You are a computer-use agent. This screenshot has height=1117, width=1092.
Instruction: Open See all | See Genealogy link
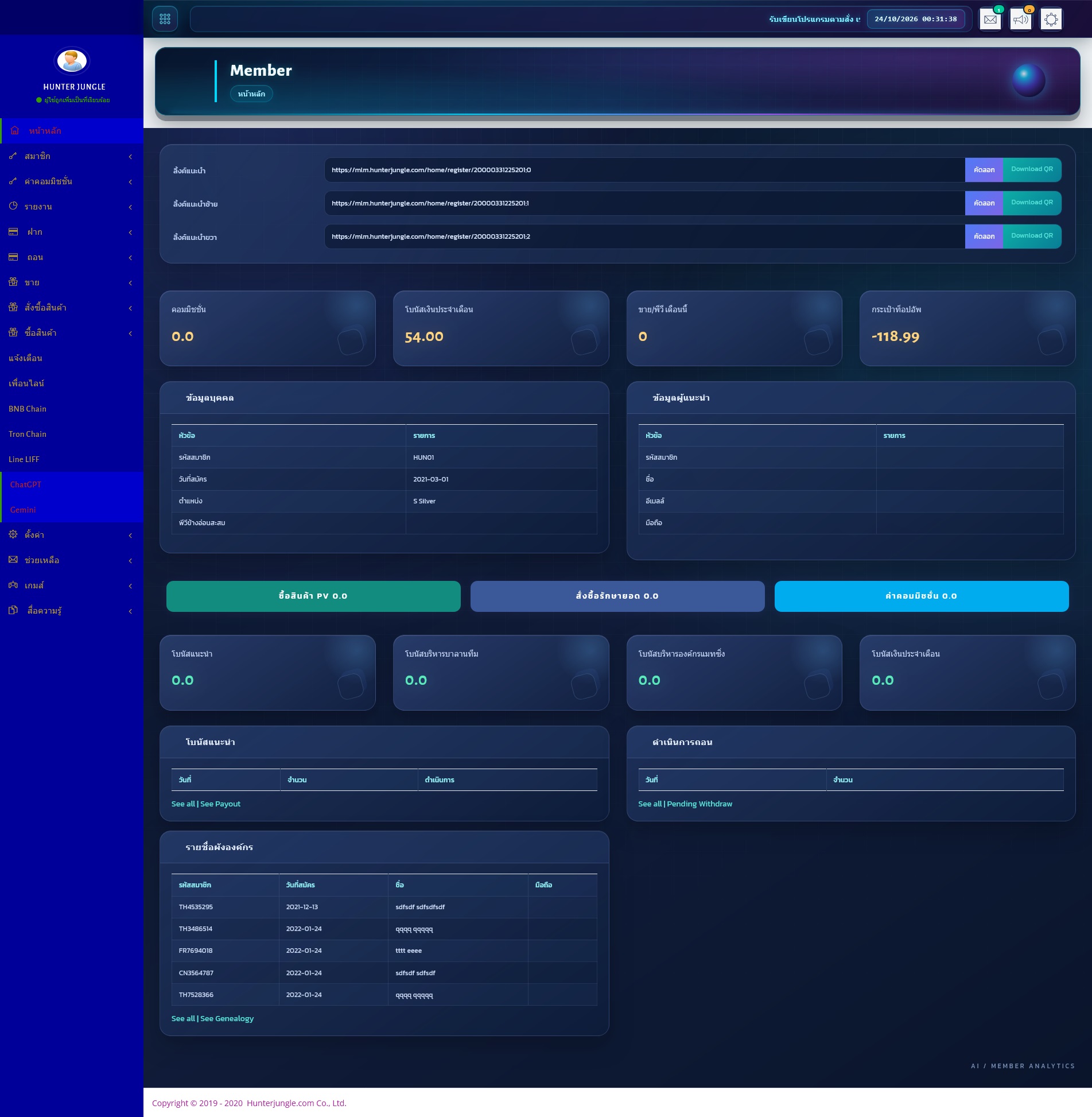(212, 1018)
